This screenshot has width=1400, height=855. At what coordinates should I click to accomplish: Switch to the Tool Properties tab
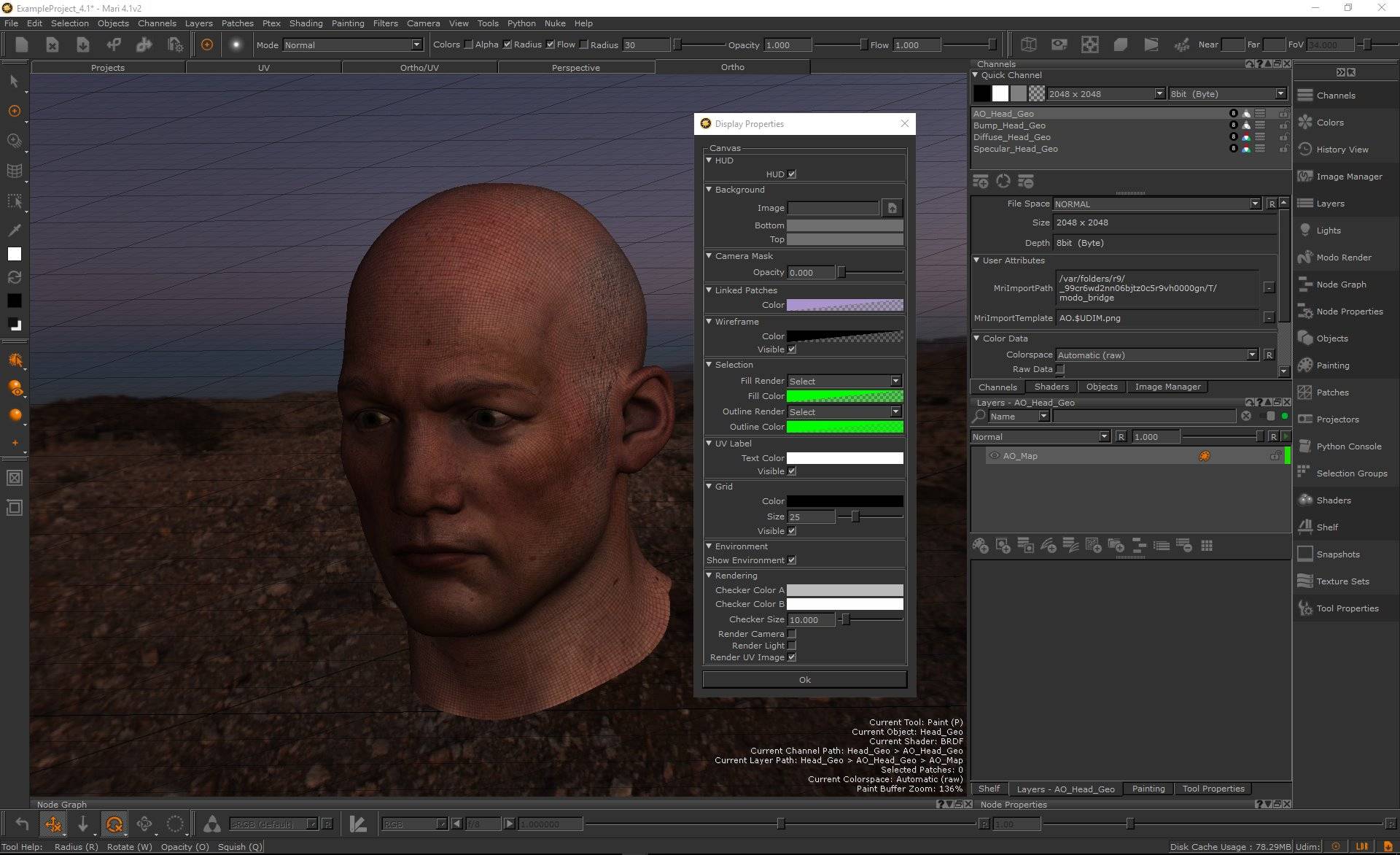click(x=1213, y=789)
